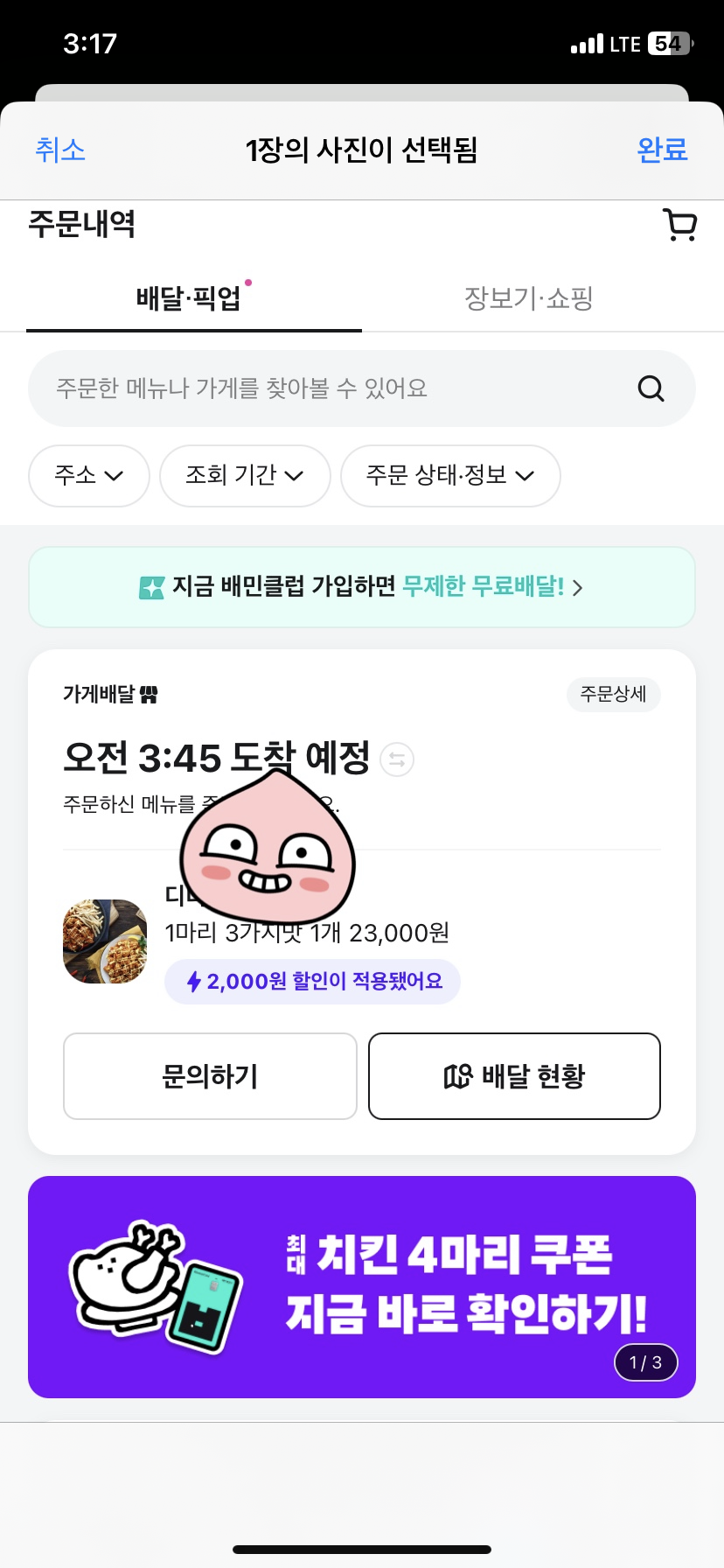This screenshot has height=1568, width=724.
Task: Open the chicken menu thumbnail image
Action: pos(105,941)
